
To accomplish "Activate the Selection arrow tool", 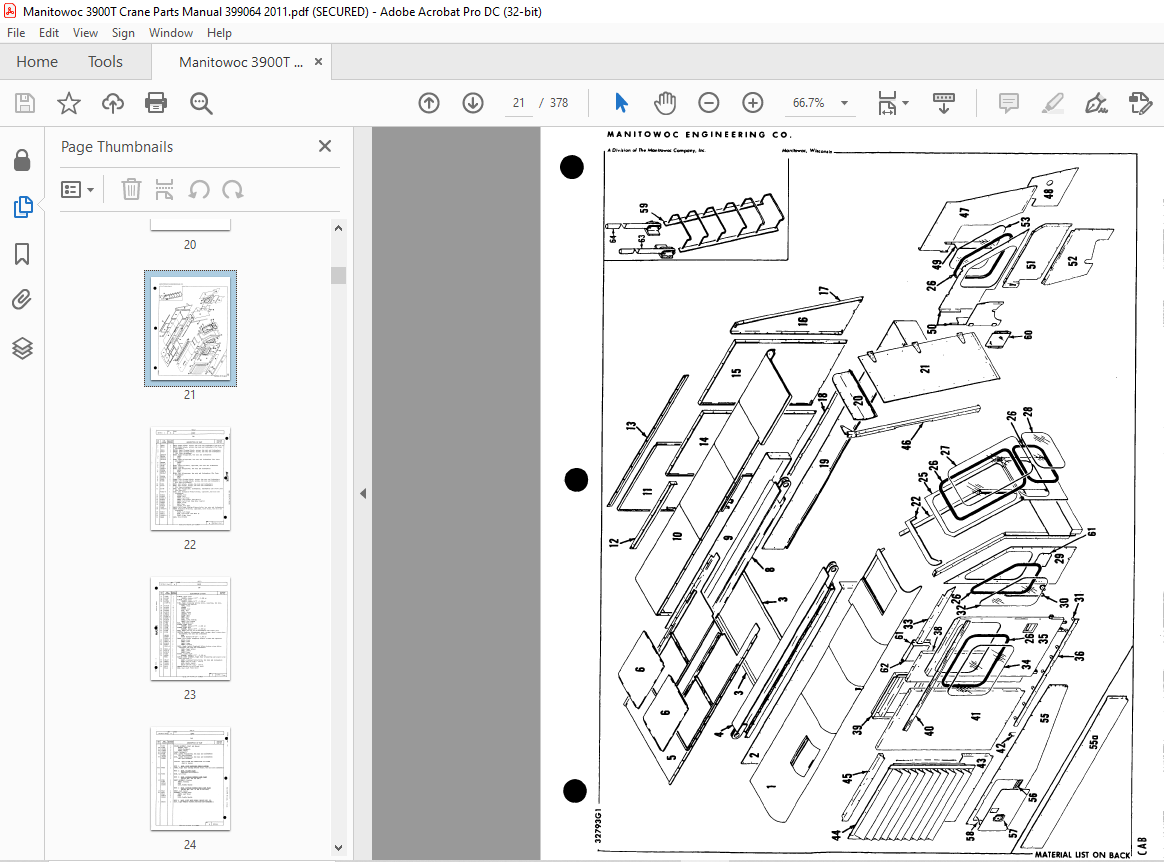I will pyautogui.click(x=621, y=103).
